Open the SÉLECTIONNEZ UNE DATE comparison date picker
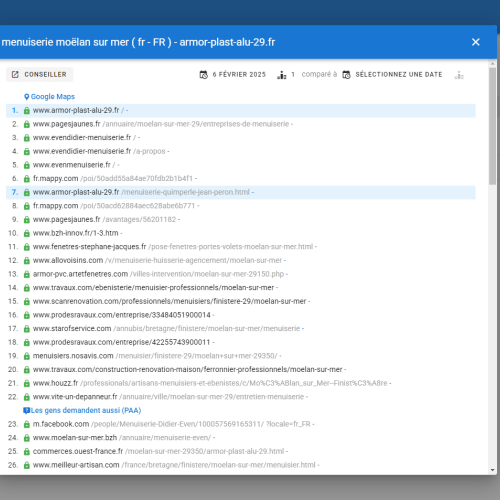500x500 pixels. pos(399,74)
